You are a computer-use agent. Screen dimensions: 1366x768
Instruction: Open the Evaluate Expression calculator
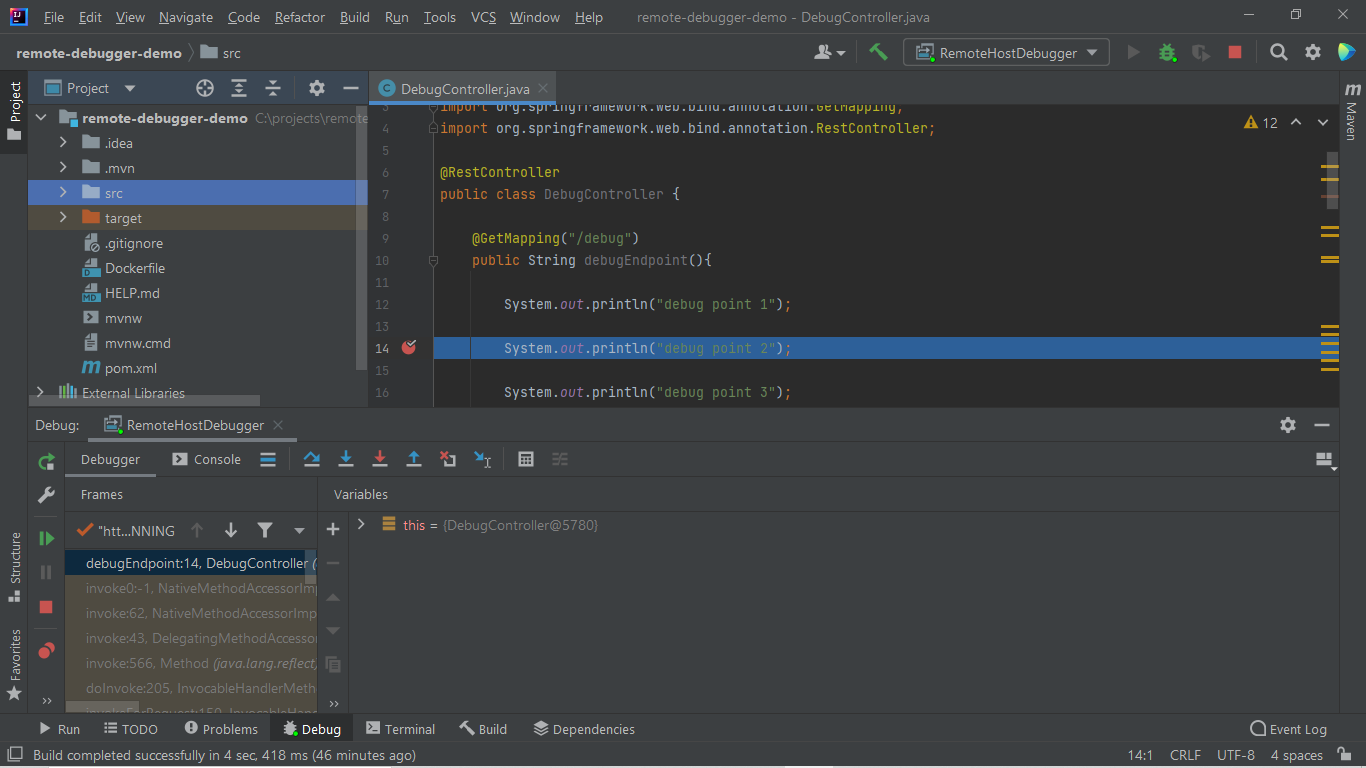527,459
